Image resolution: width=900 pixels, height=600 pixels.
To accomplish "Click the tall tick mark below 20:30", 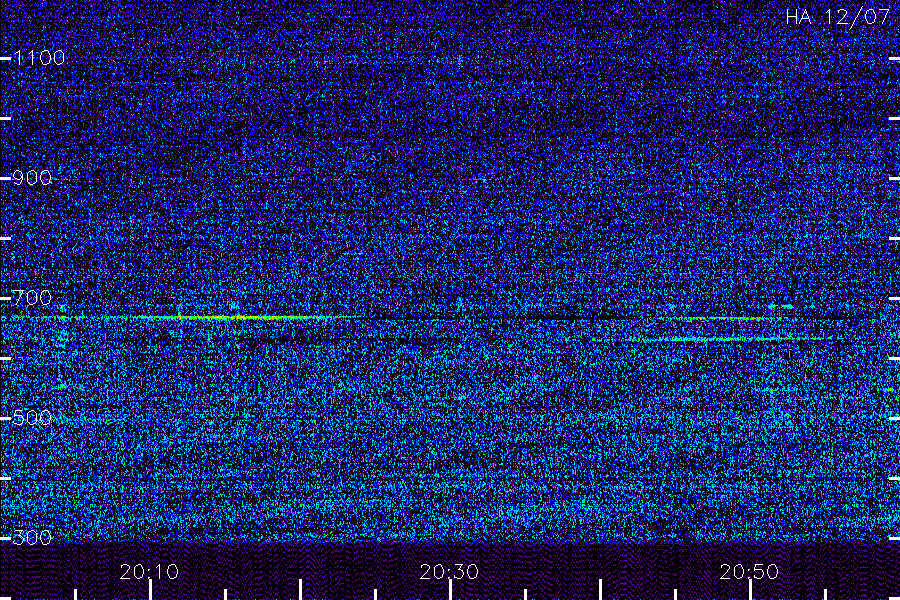I will point(451,590).
